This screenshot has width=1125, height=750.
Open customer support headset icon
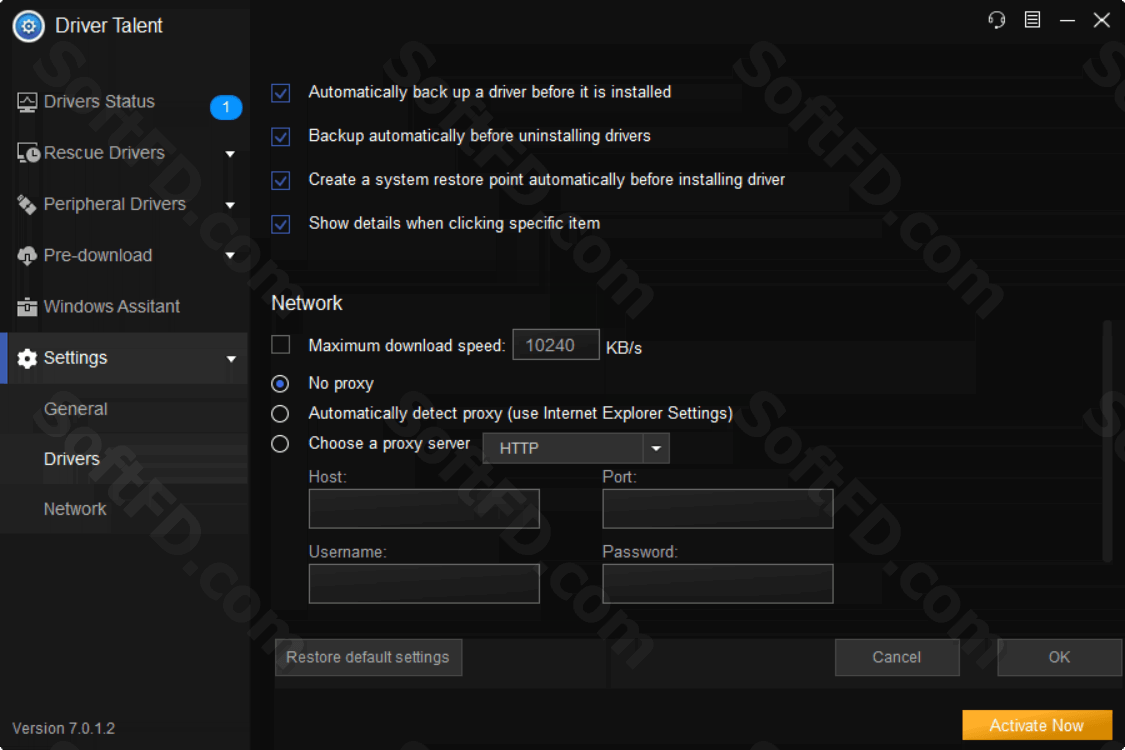(997, 20)
